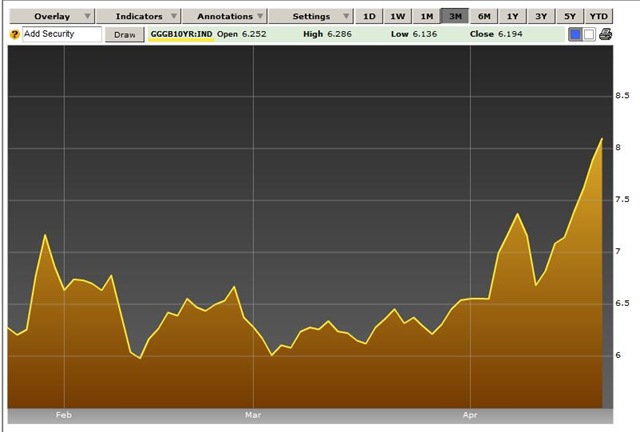640x432 pixels.
Task: Click the Close 6.194 value
Action: point(496,34)
